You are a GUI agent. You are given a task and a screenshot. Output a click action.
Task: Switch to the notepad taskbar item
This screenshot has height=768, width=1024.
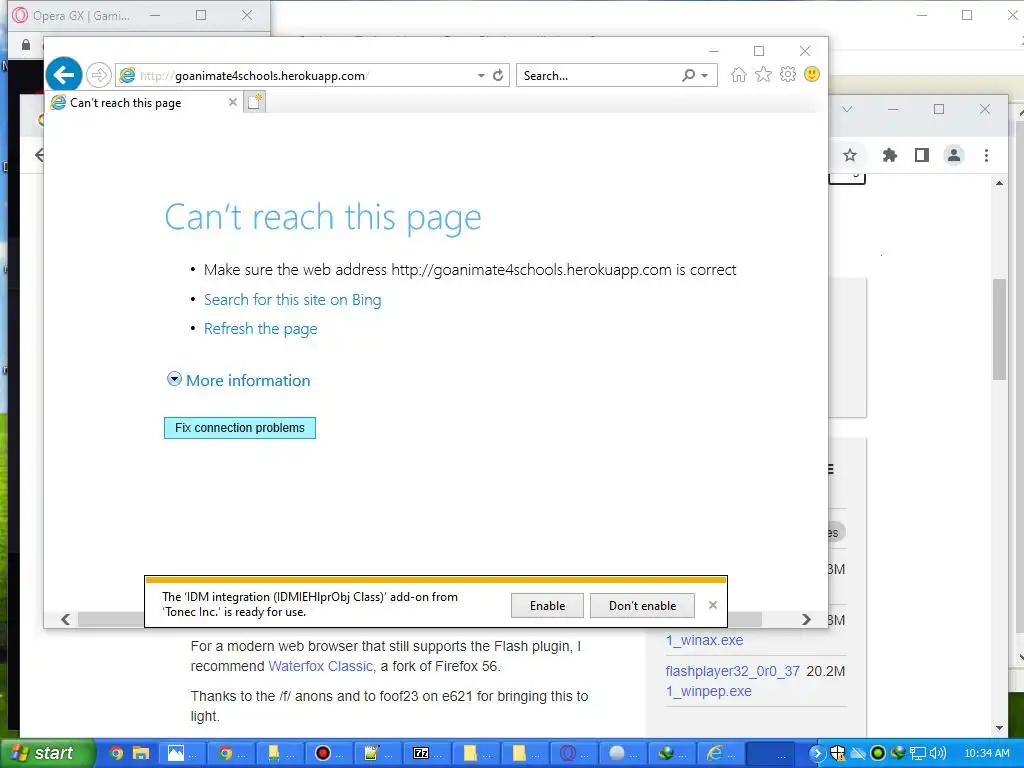click(377, 754)
